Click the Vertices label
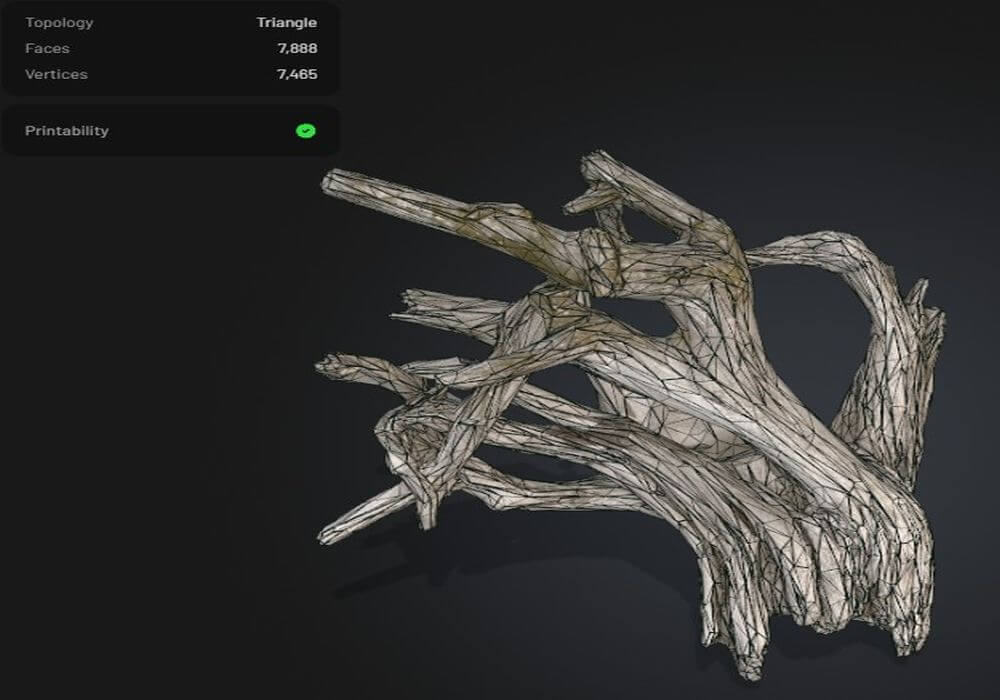 tap(56, 75)
